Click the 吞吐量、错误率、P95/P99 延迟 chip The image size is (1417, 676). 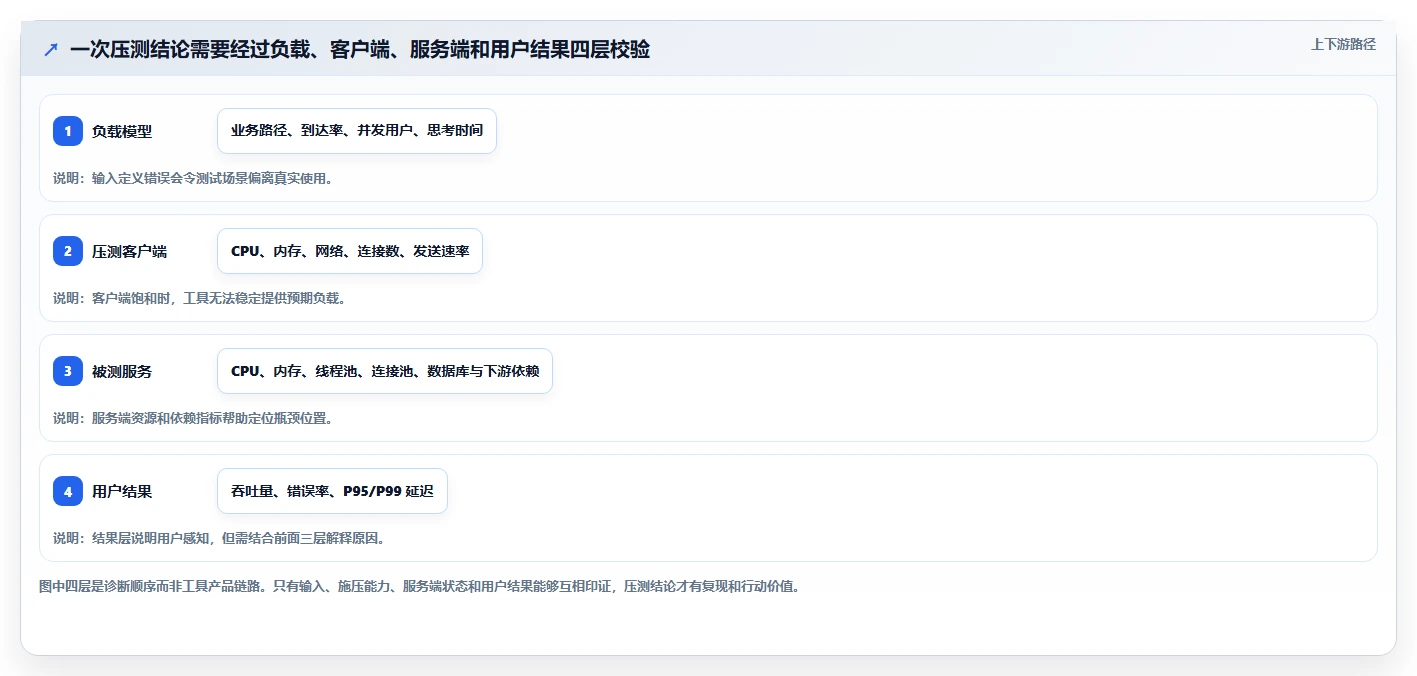click(332, 491)
